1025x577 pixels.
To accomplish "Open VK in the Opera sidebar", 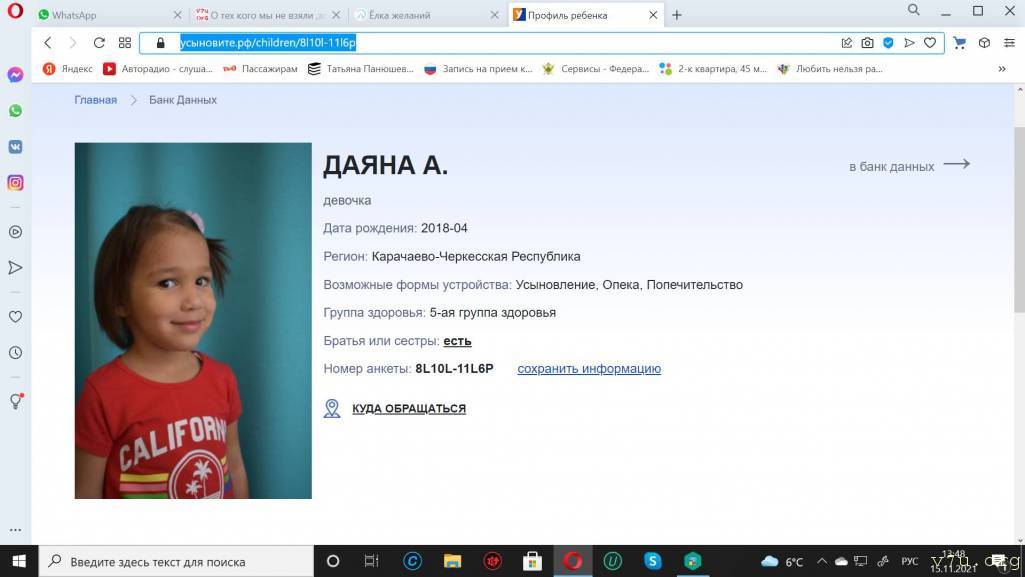I will coord(15,146).
